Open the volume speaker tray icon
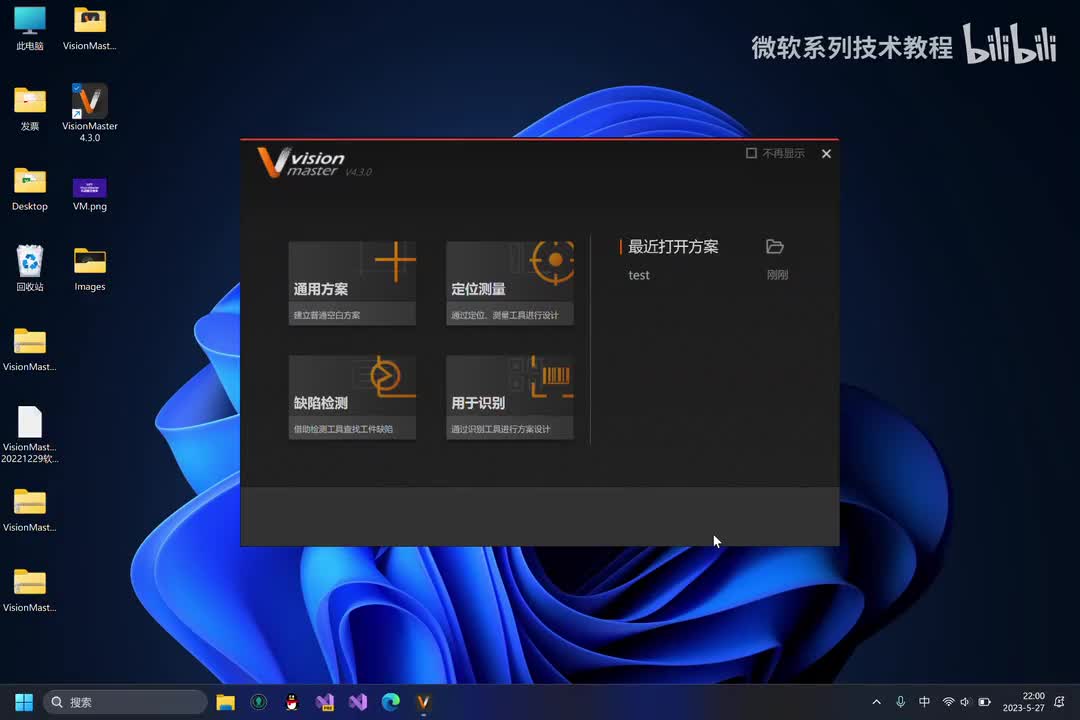The height and width of the screenshot is (720, 1080). (x=965, y=702)
